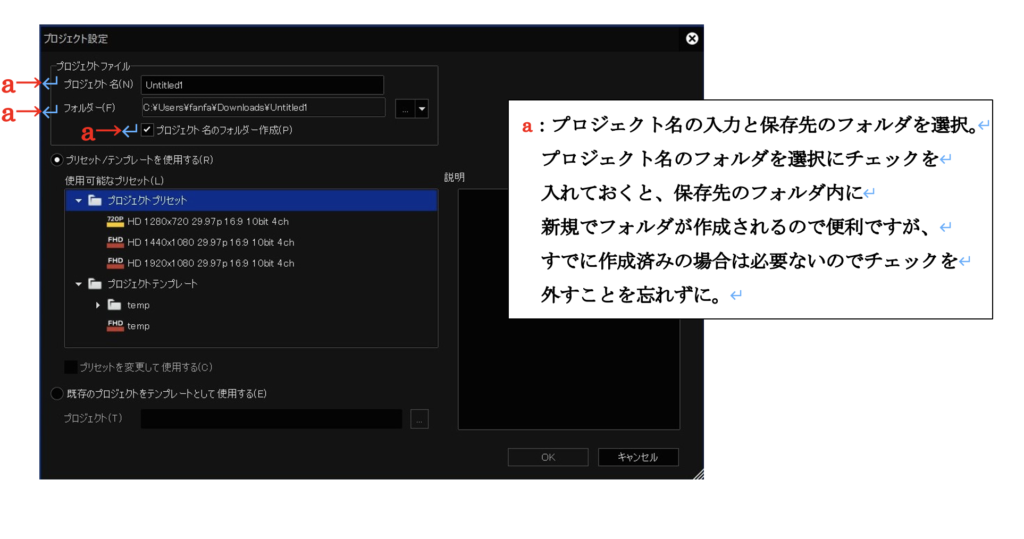Click the folder path input field
This screenshot has width=1024, height=539.
pyautogui.click(x=263, y=107)
